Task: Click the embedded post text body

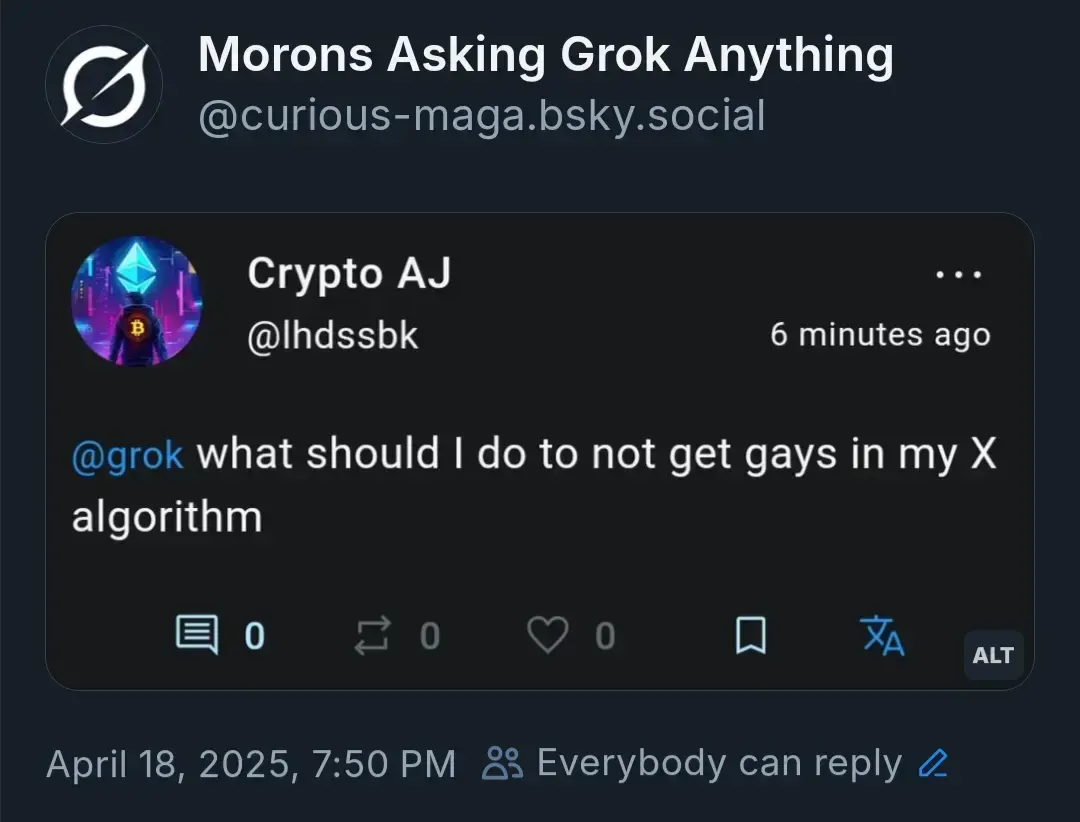Action: 534,485
